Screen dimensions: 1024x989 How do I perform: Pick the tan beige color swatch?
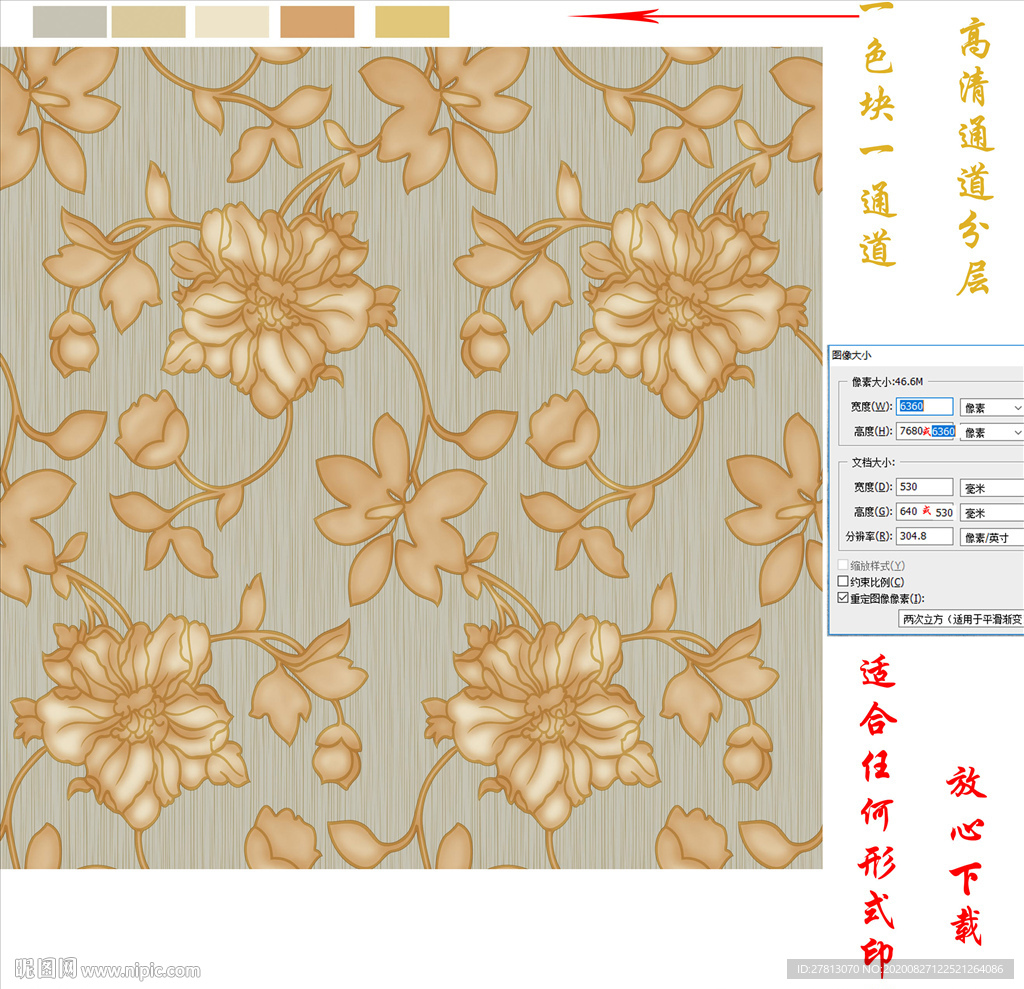148,22
